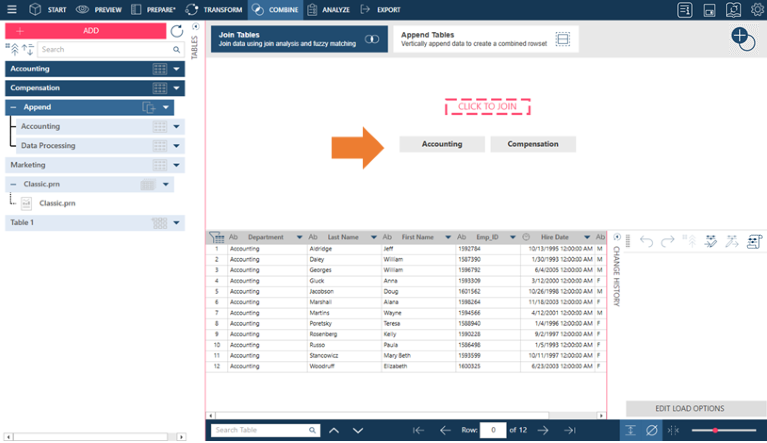The height and width of the screenshot is (443, 767).
Task: Click the red ADD button
Action: (x=86, y=31)
